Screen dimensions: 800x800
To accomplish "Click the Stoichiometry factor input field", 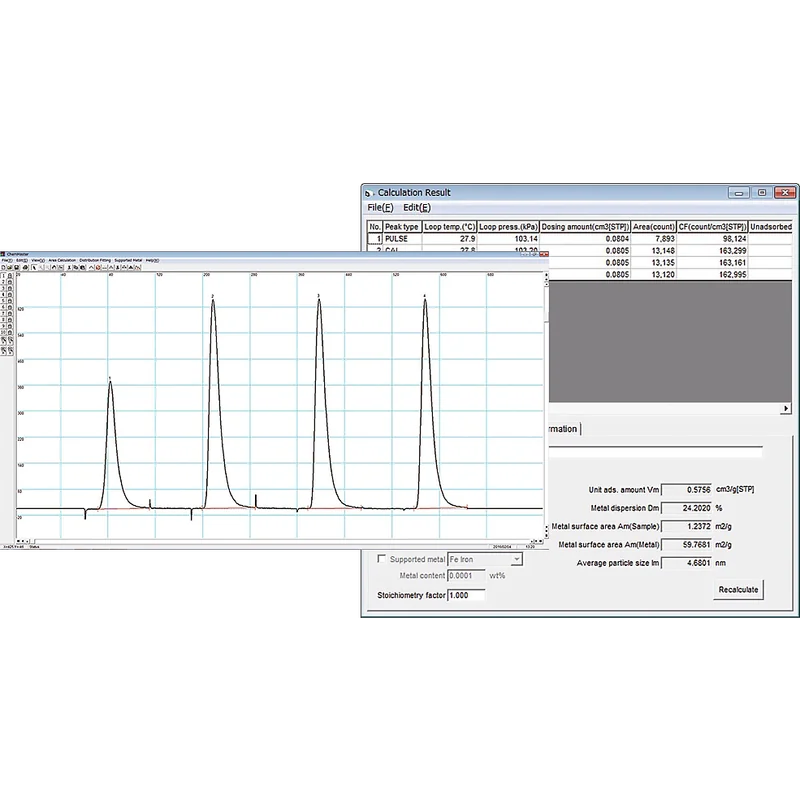I will pos(466,595).
